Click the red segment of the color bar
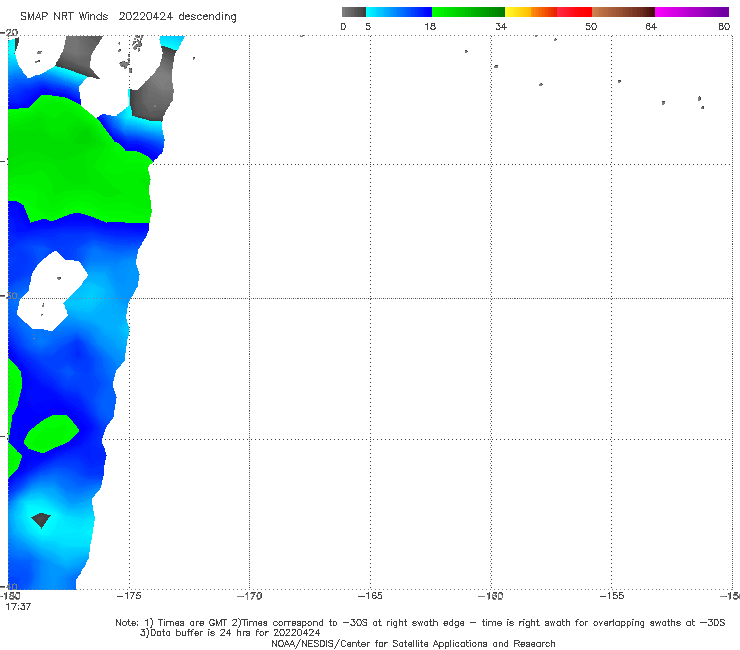The width and height of the screenshot is (740, 650). tap(574, 12)
